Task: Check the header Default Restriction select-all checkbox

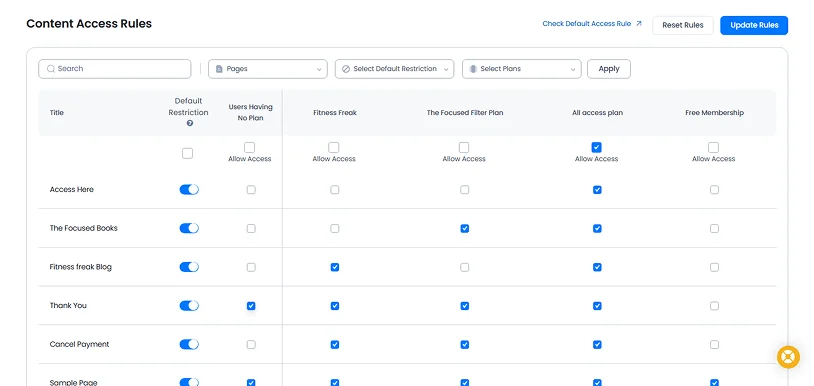Action: [x=187, y=153]
